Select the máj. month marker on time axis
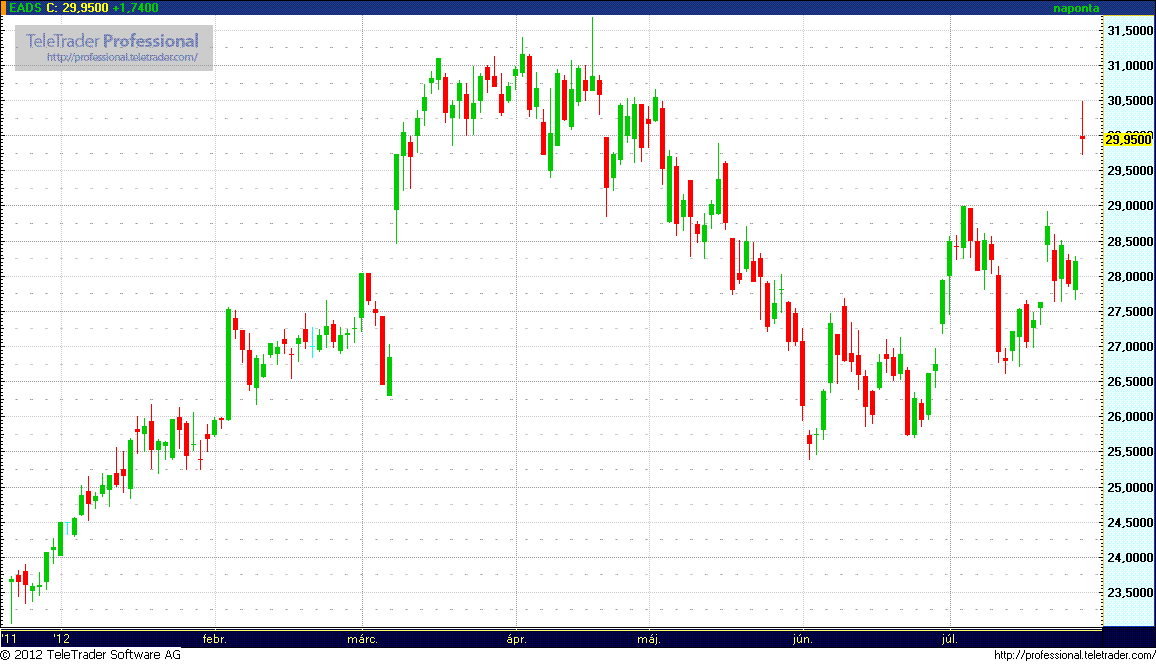 click(x=650, y=638)
